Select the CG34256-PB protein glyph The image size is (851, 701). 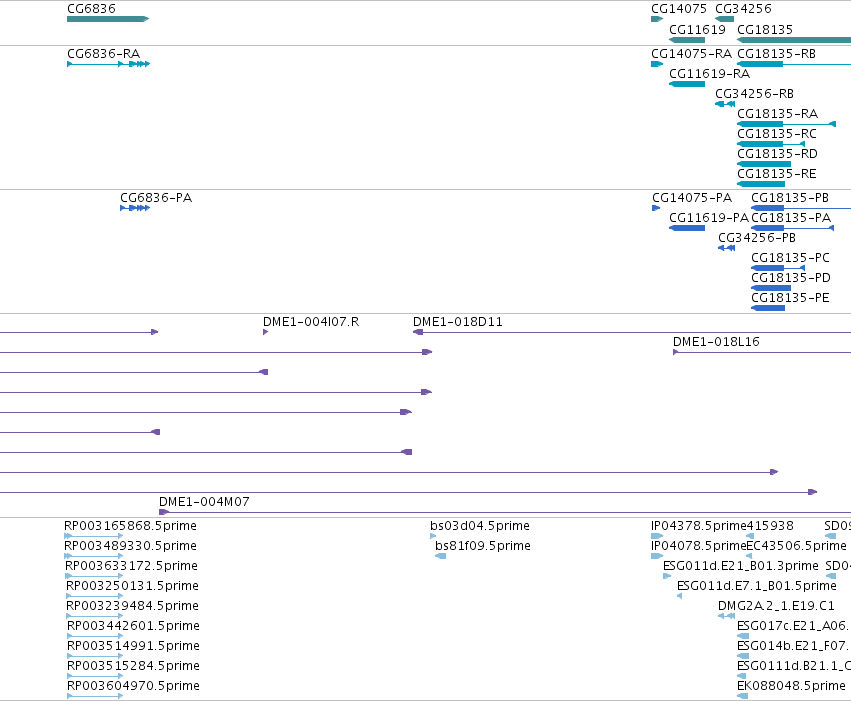[727, 248]
